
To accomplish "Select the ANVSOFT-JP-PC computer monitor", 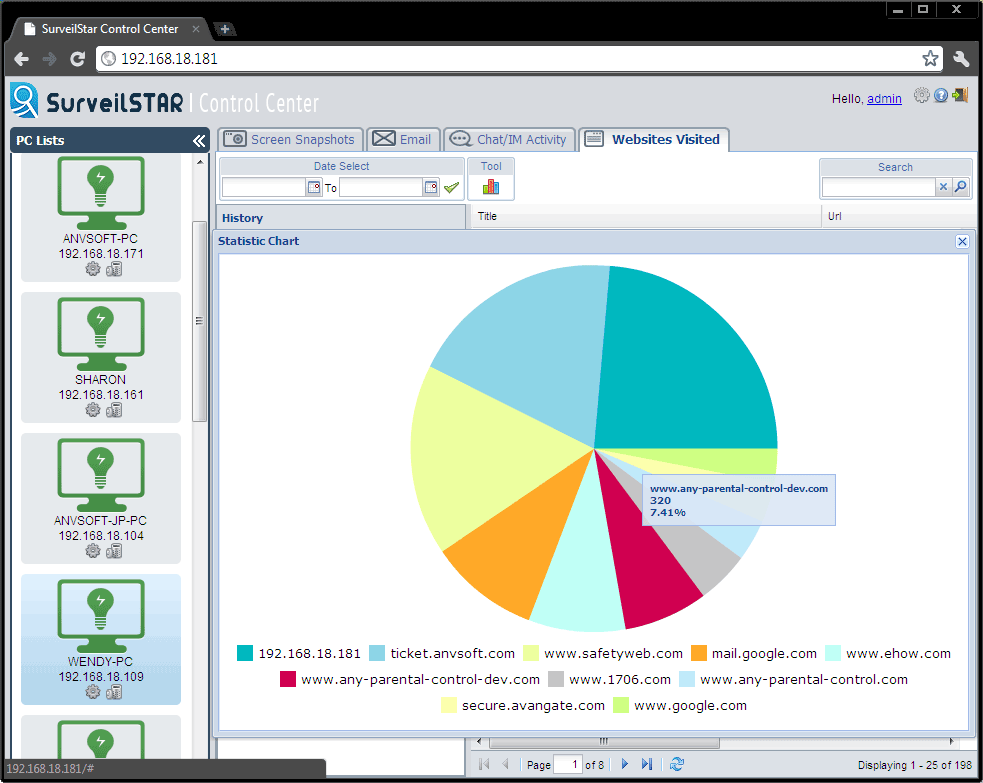I will pyautogui.click(x=101, y=475).
